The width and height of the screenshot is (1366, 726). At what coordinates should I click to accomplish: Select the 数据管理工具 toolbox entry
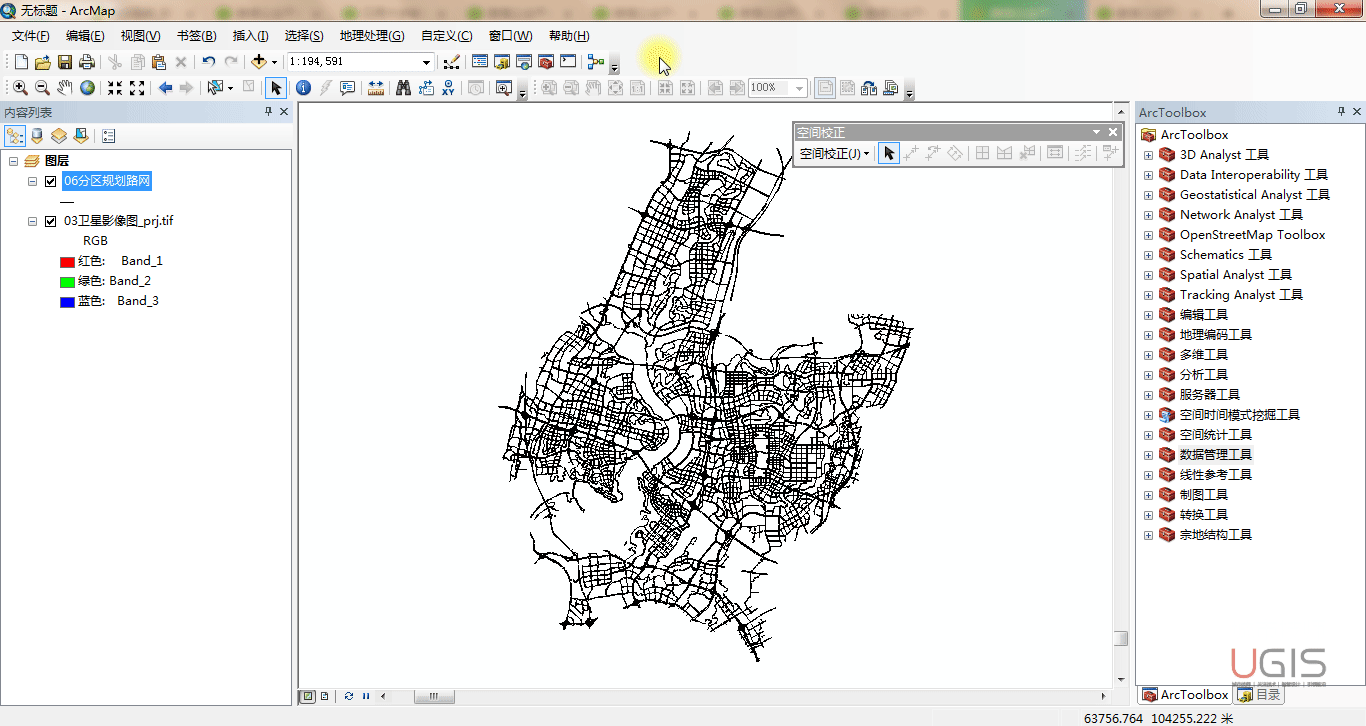(1215, 455)
